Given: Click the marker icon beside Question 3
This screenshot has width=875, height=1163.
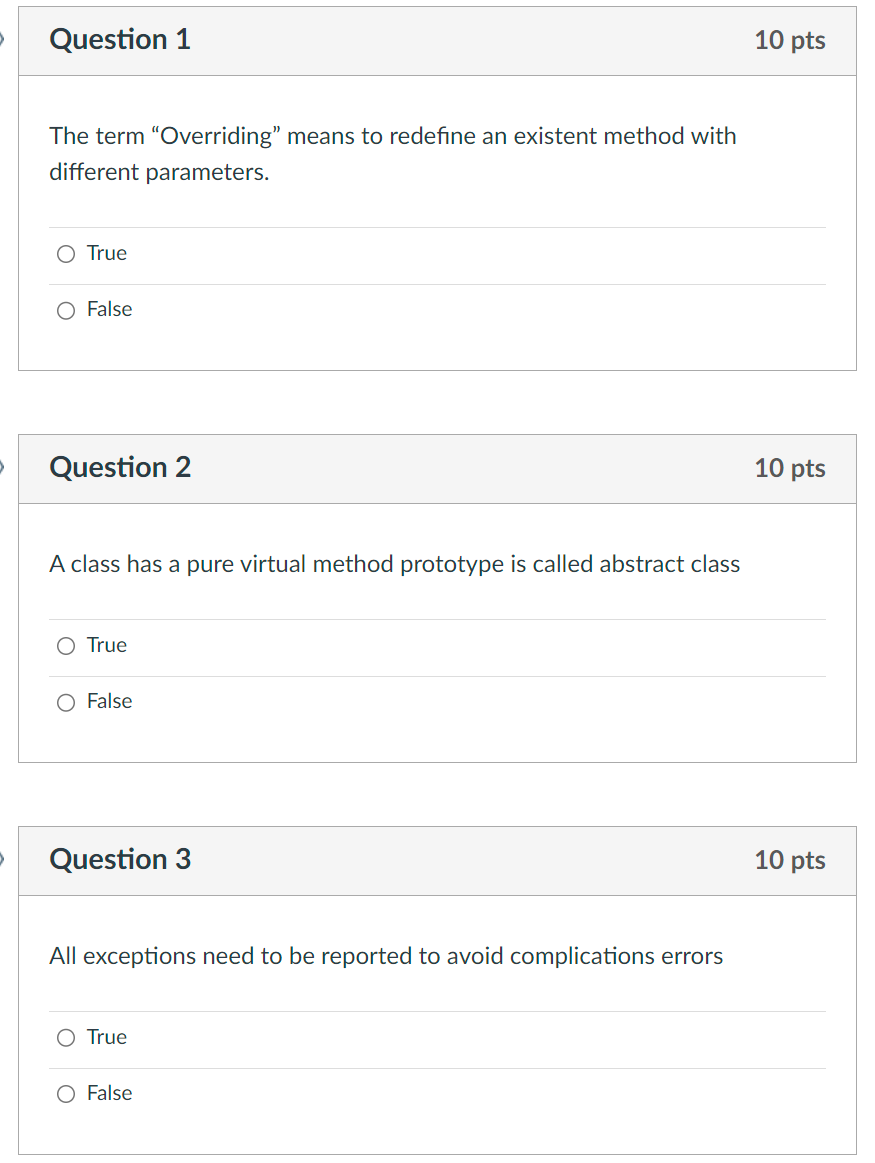Looking at the screenshot, I should [3, 860].
